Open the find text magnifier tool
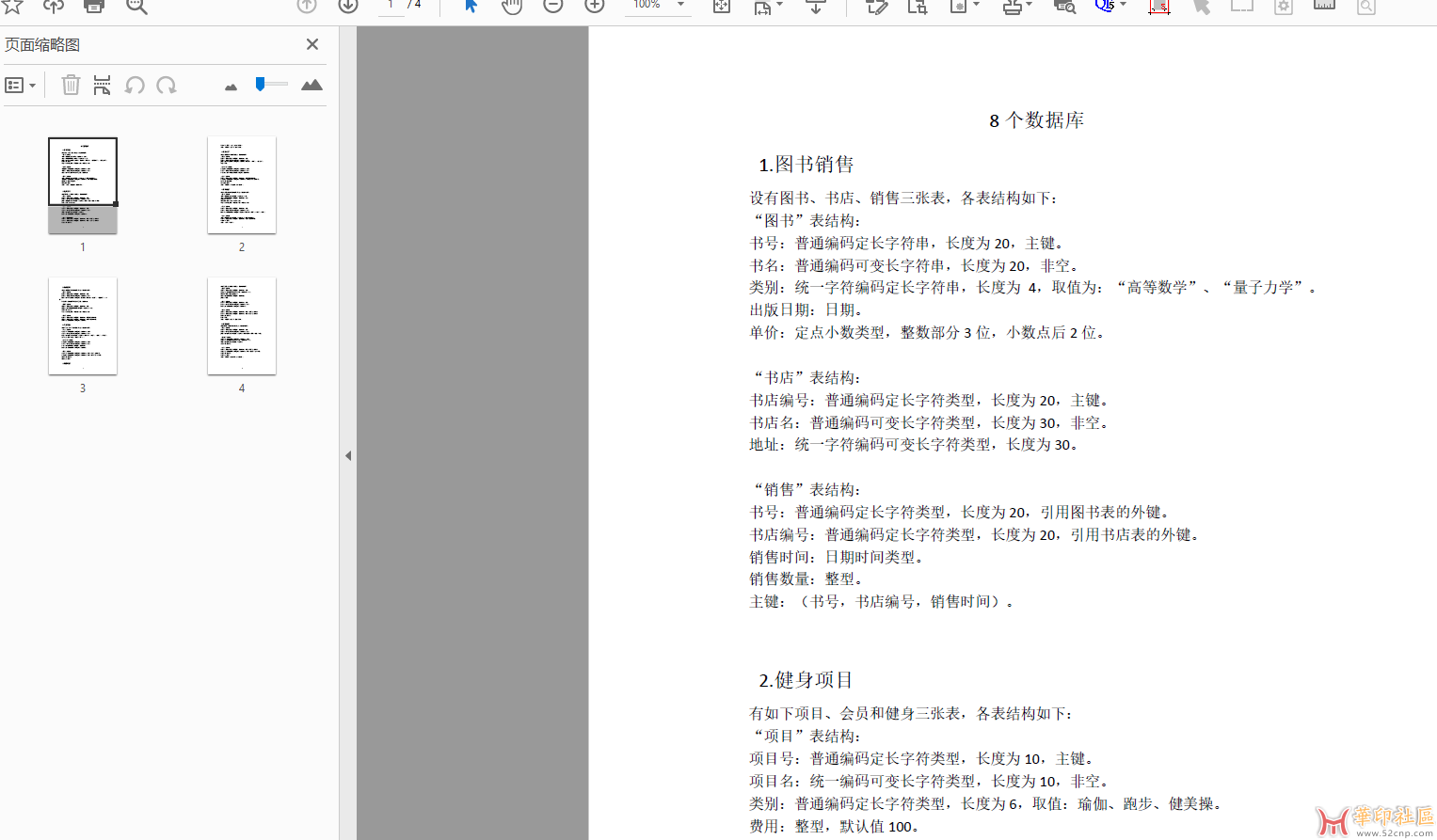This screenshot has width=1437, height=840. click(x=136, y=6)
